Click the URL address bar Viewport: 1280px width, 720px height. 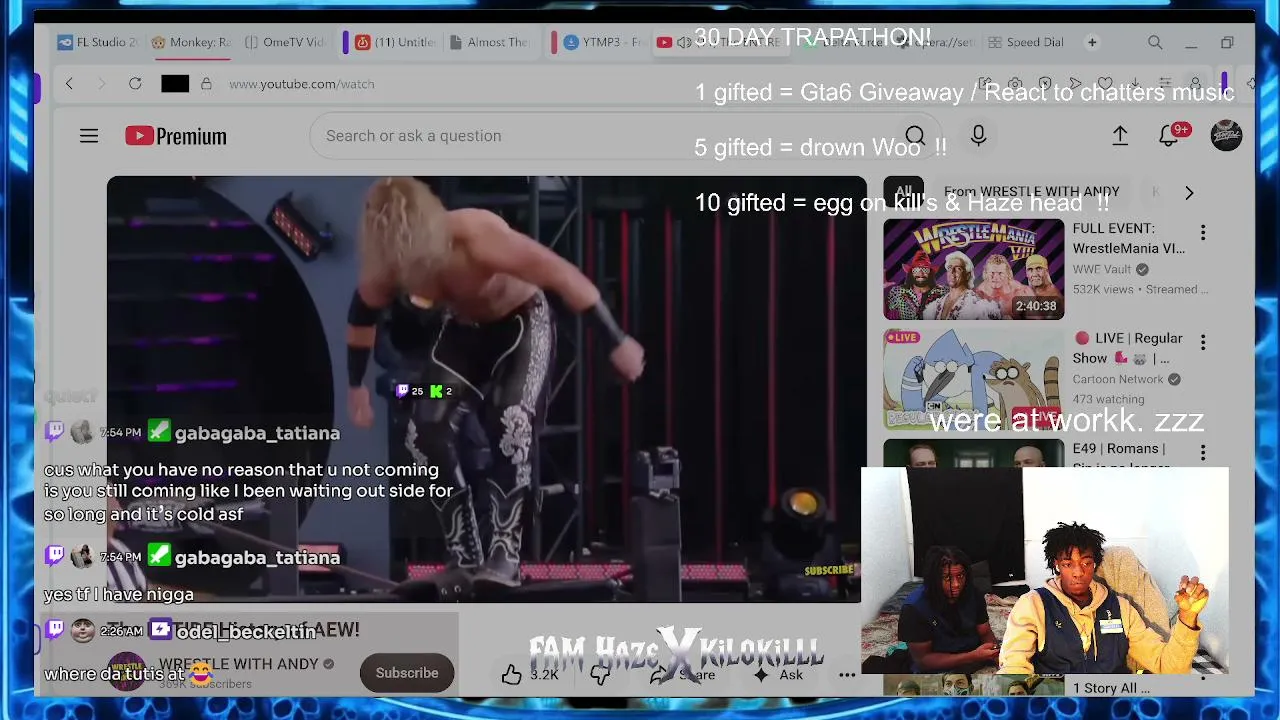tap(302, 84)
